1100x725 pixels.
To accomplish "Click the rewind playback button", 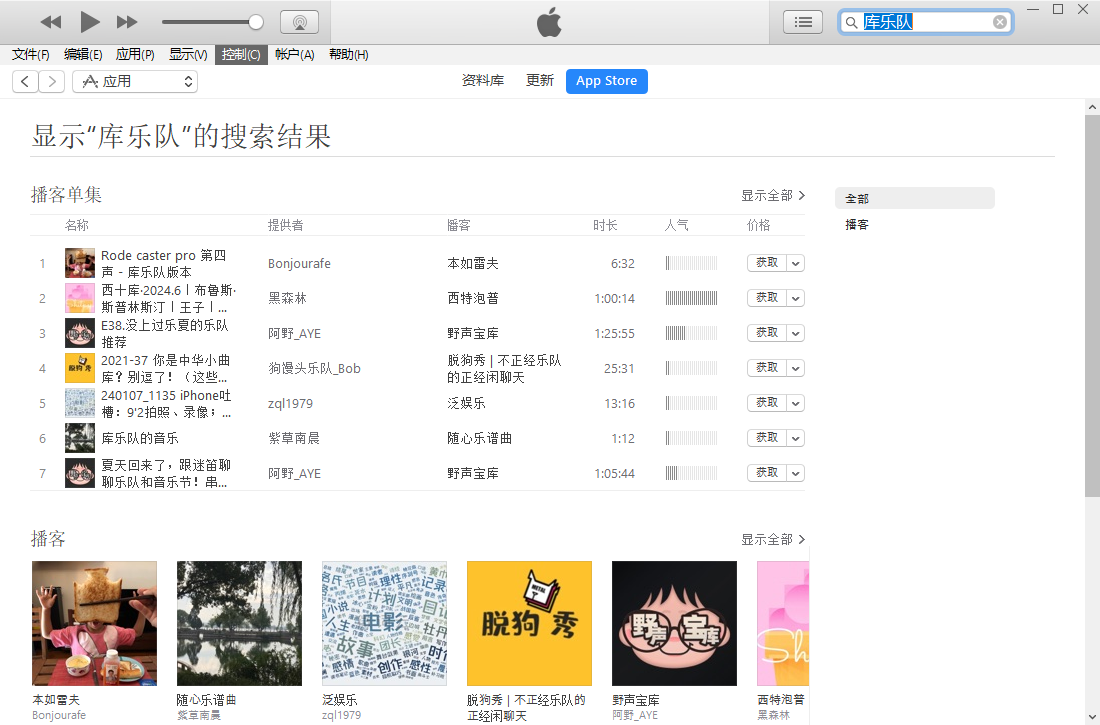I will [x=51, y=22].
